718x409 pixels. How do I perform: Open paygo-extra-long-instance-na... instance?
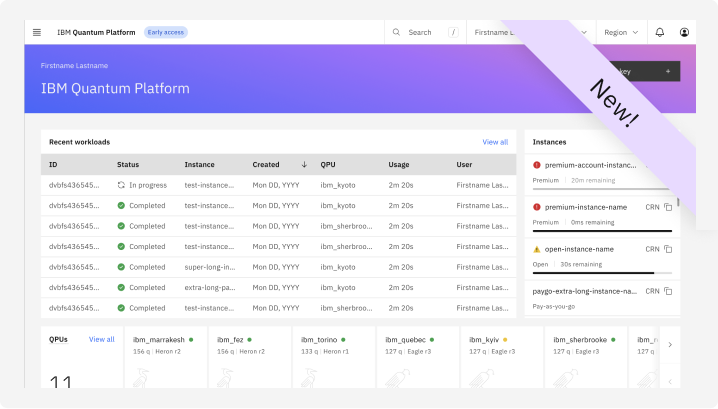pos(584,291)
